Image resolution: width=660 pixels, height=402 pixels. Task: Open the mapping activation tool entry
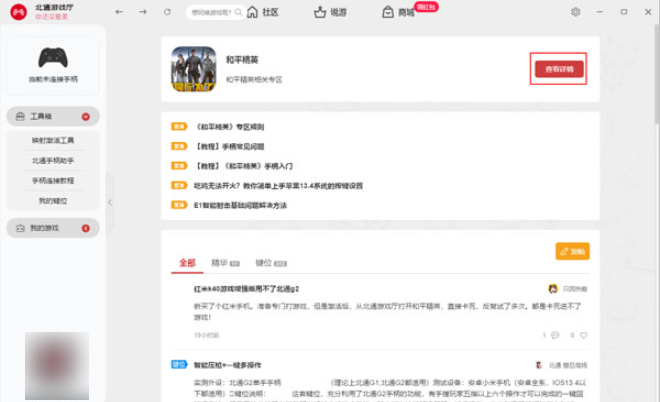coord(53,140)
